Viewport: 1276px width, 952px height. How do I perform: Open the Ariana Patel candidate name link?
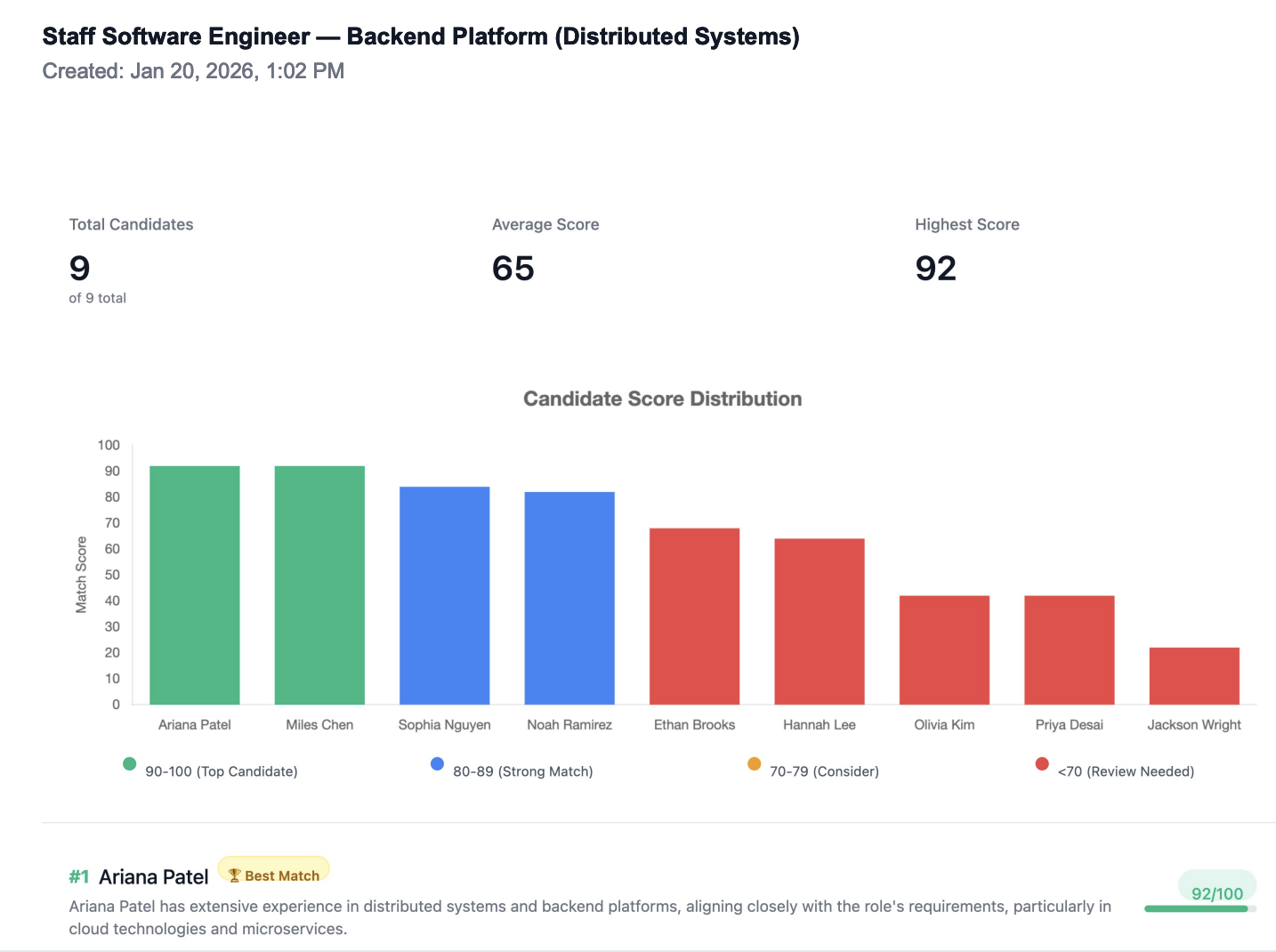click(154, 877)
